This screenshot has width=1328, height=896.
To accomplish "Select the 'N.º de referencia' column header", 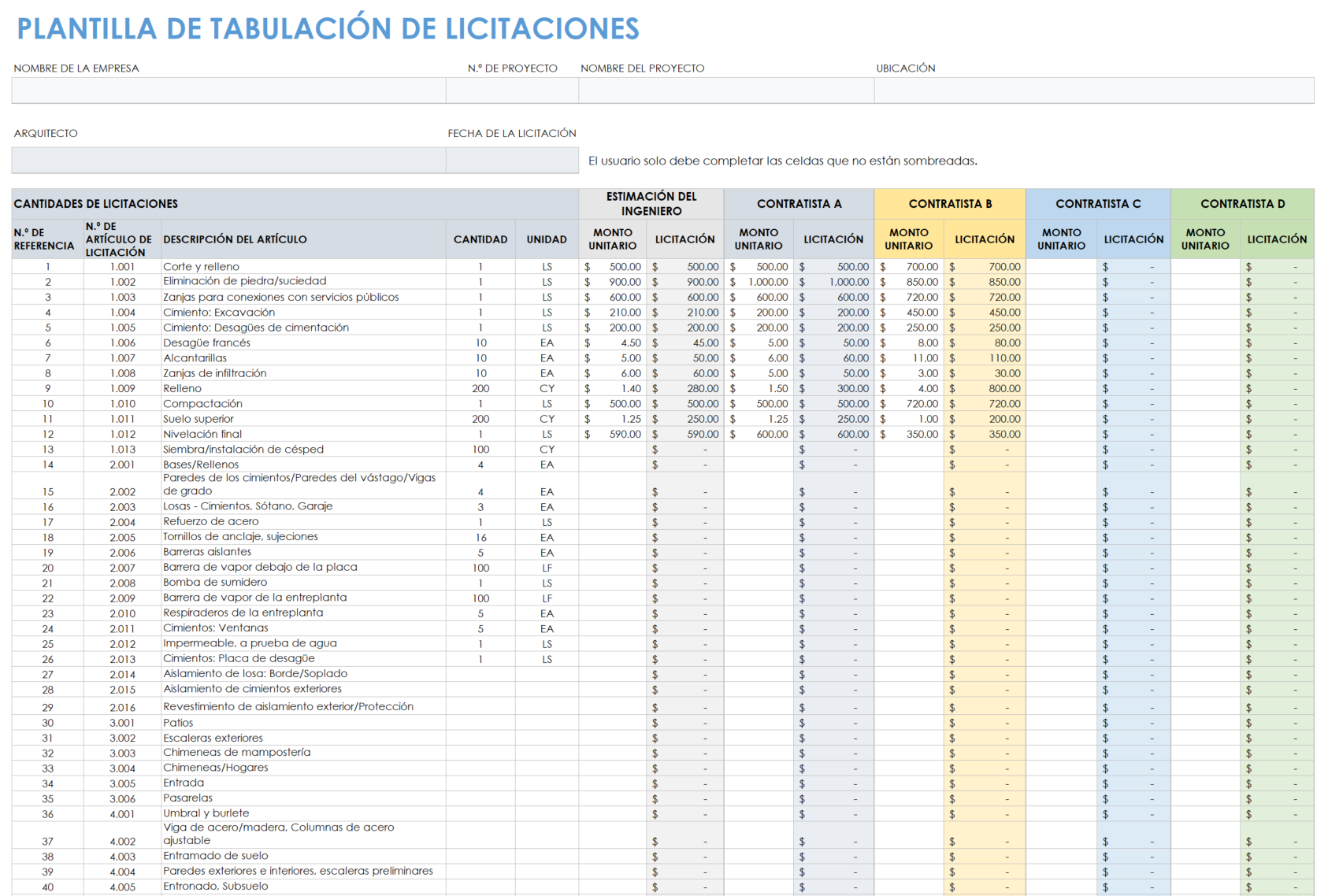I will pyautogui.click(x=47, y=239).
